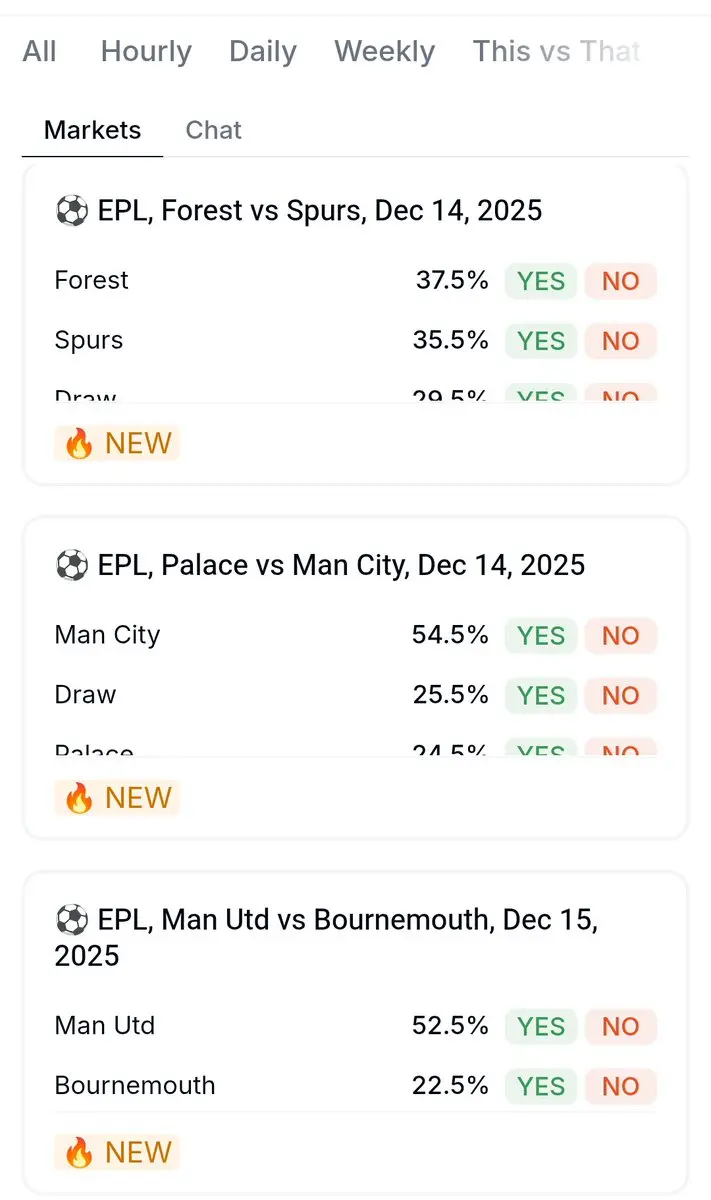
Task: Buy YES on Man Utd to win
Action: coord(541,1026)
